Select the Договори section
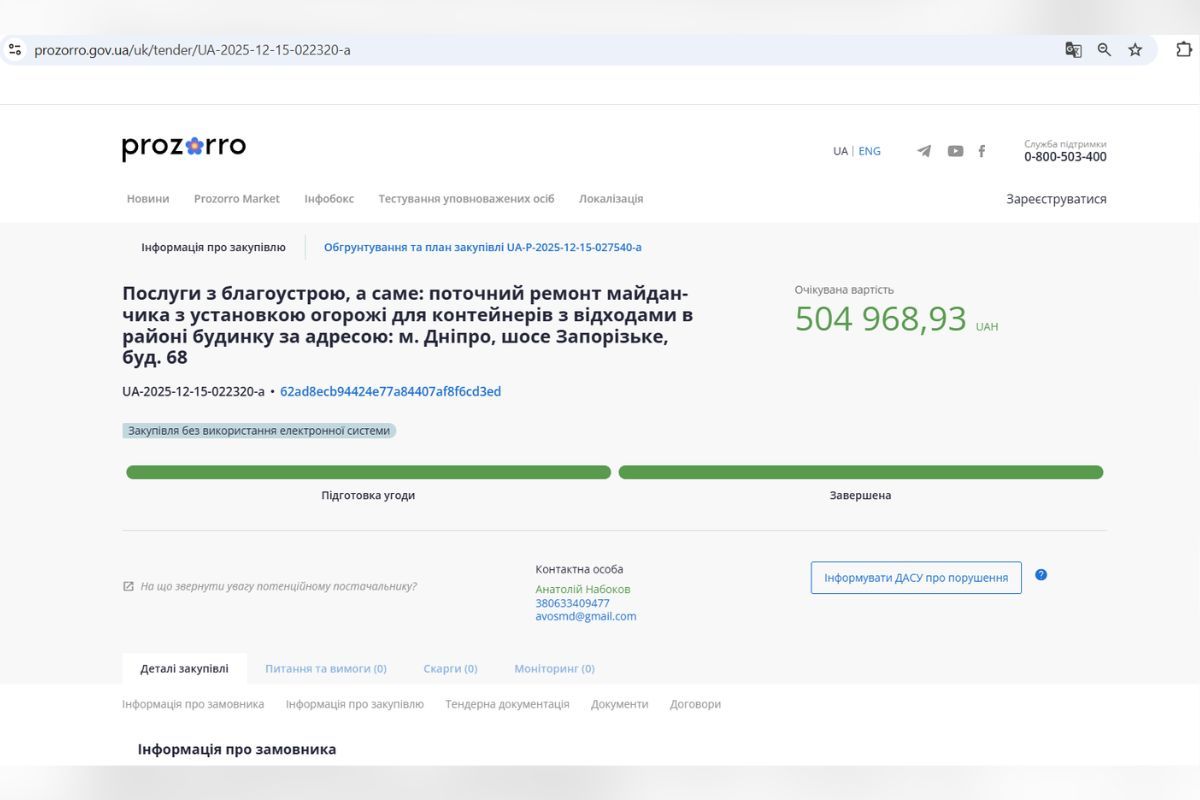Image resolution: width=1200 pixels, height=800 pixels. pos(694,703)
